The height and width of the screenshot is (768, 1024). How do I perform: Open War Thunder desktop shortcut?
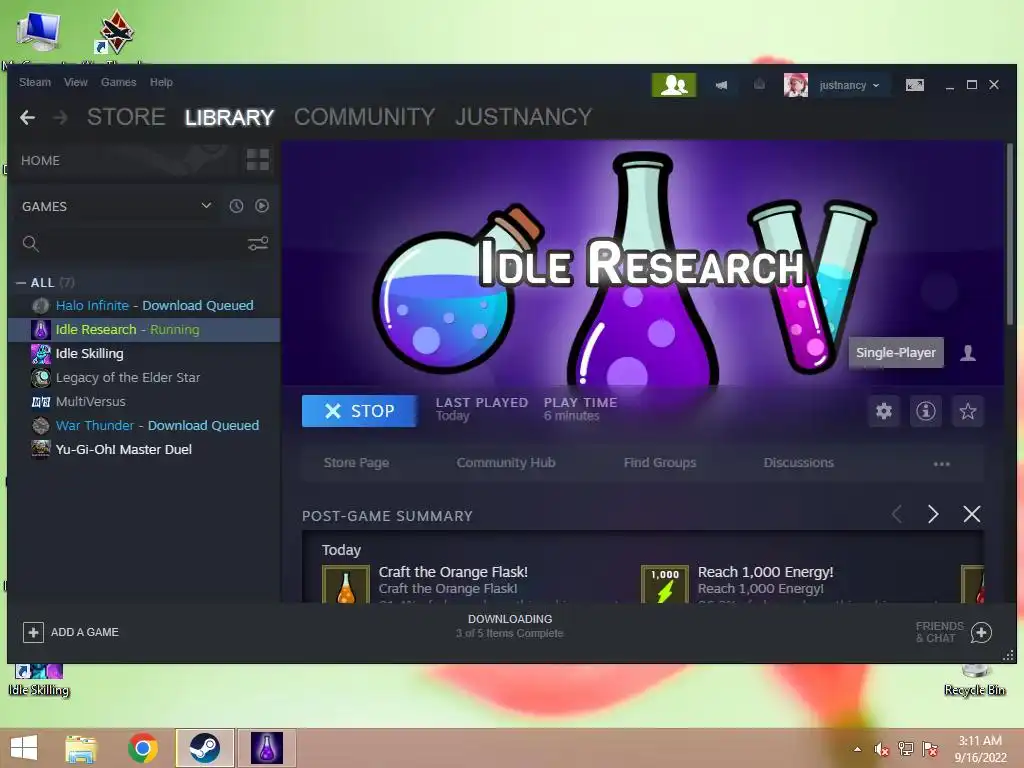click(x=116, y=33)
